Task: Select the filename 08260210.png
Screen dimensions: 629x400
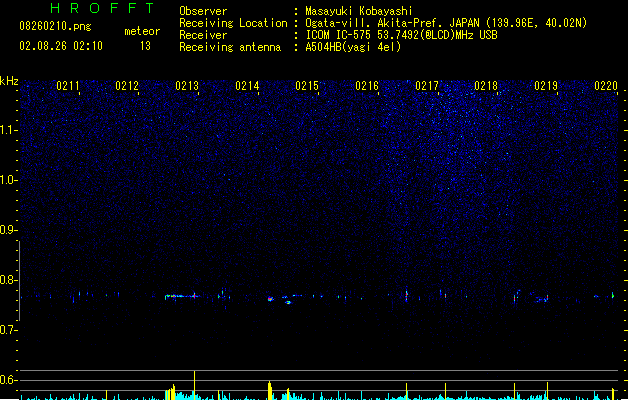Action: [55, 26]
